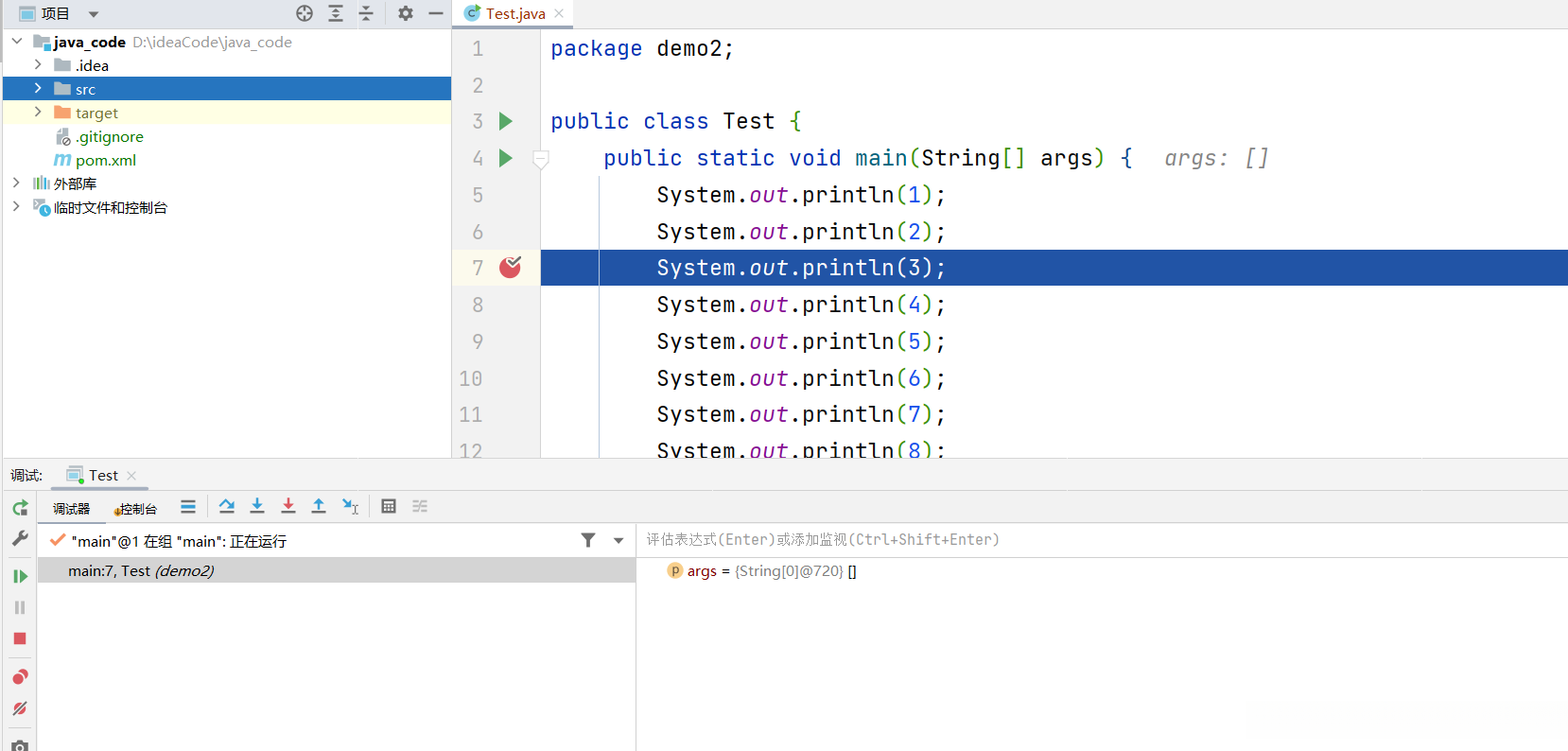Open the thread selector dropdown arrow

tap(618, 541)
